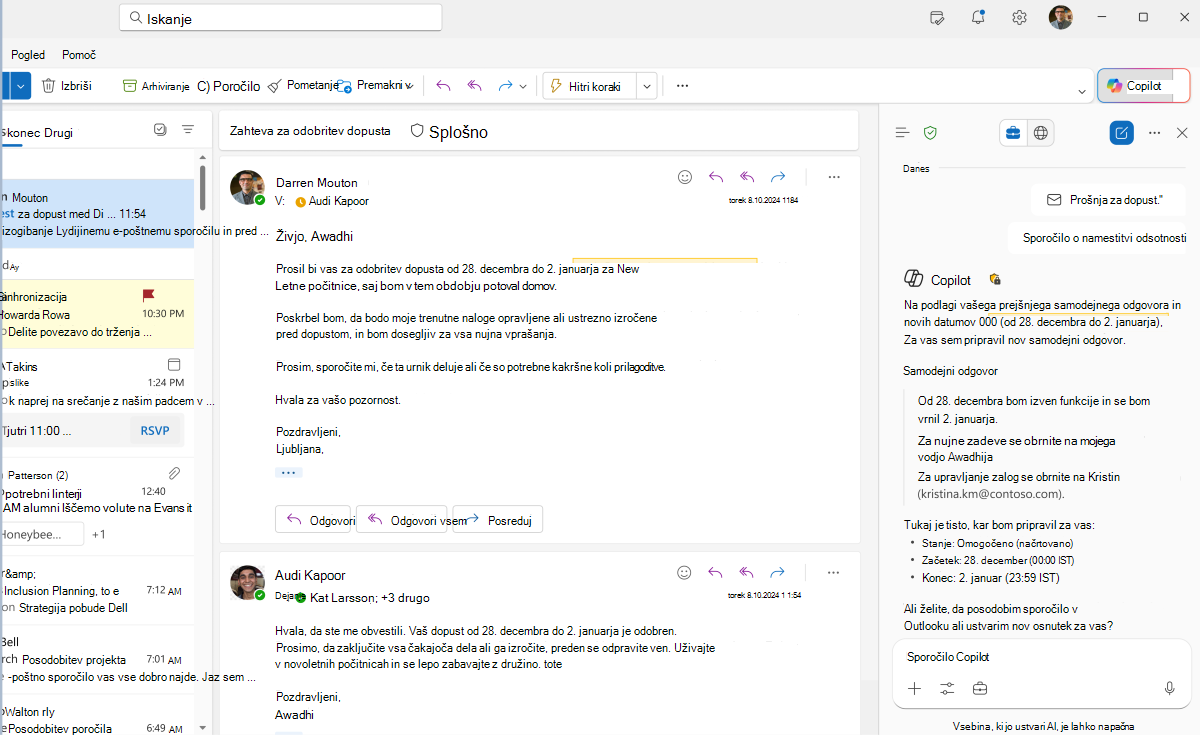The width and height of the screenshot is (1200, 735).
Task: Toggle the select-all messages checkbox icon
Action: point(160,130)
